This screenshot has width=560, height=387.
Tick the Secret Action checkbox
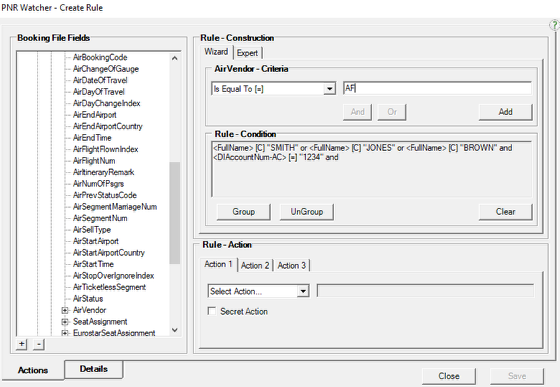pos(212,311)
